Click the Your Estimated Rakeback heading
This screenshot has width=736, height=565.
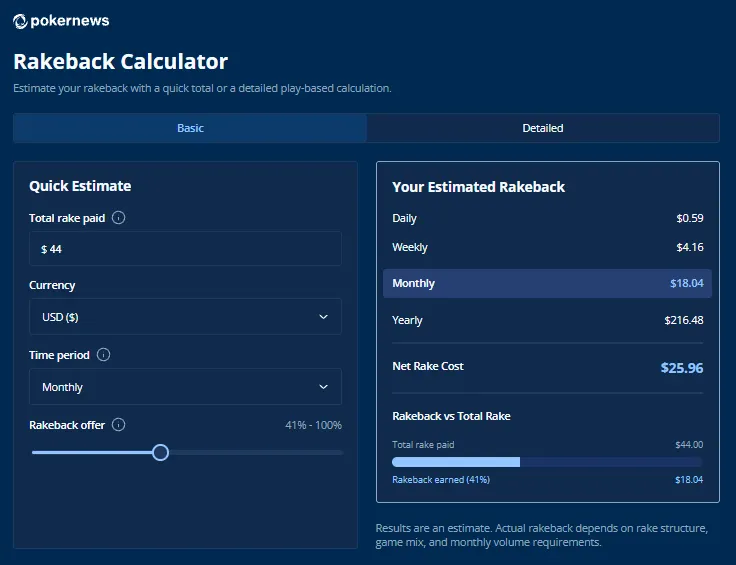point(478,187)
